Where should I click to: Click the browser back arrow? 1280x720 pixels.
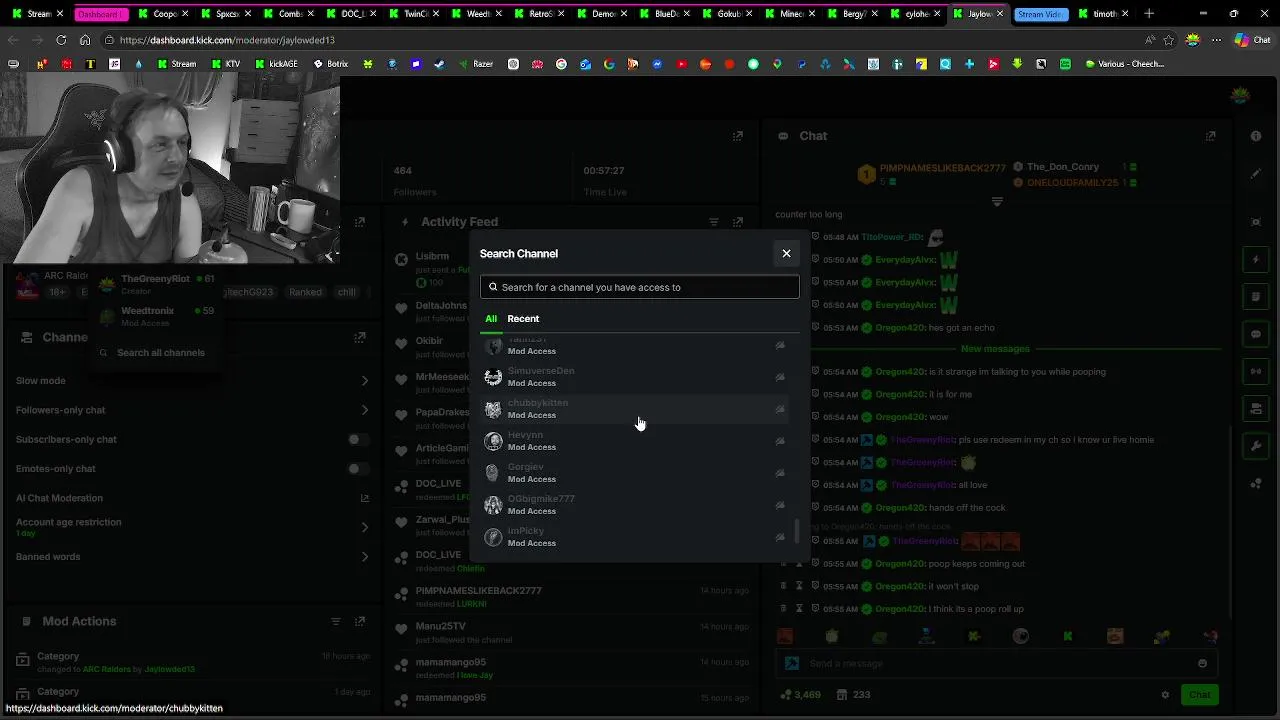tap(13, 40)
